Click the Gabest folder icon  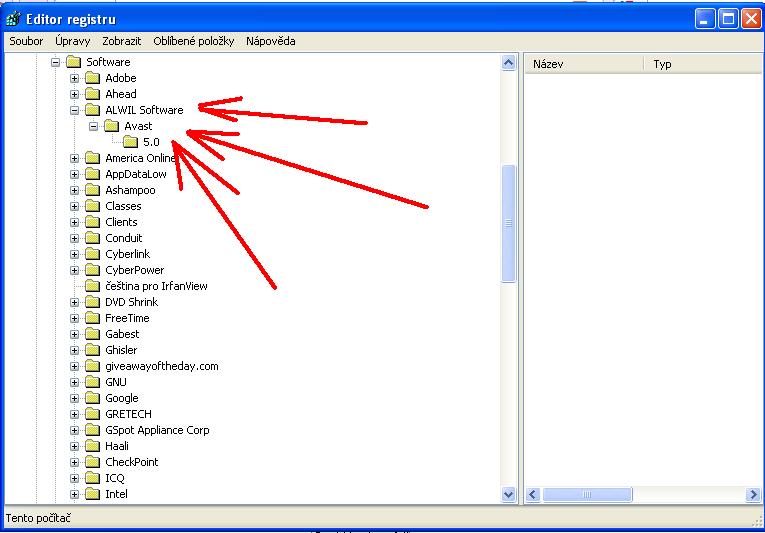point(92,334)
